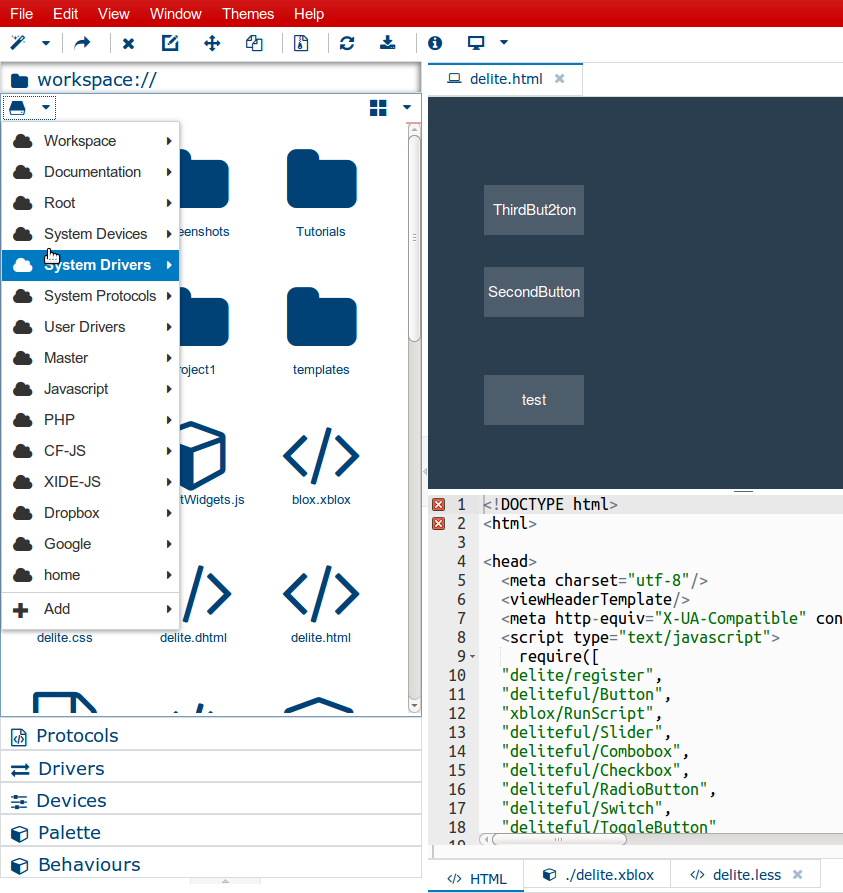The image size is (843, 893).
Task: Open the Themes menu
Action: click(x=247, y=14)
